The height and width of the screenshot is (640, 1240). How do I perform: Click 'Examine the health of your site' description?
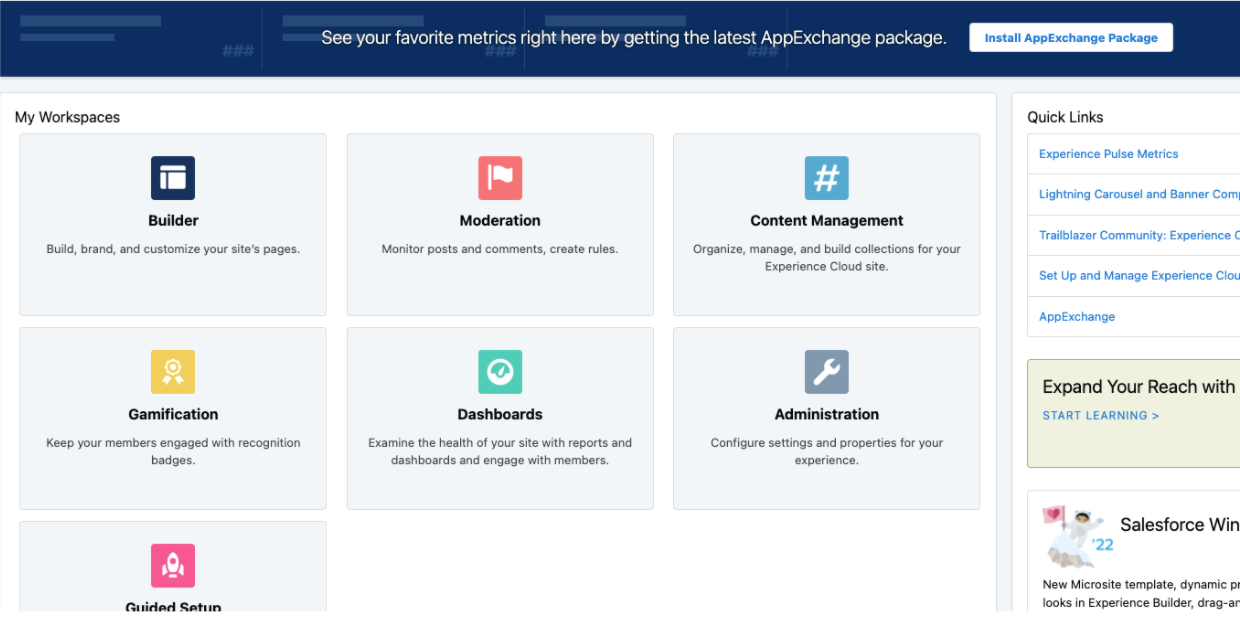pos(500,451)
